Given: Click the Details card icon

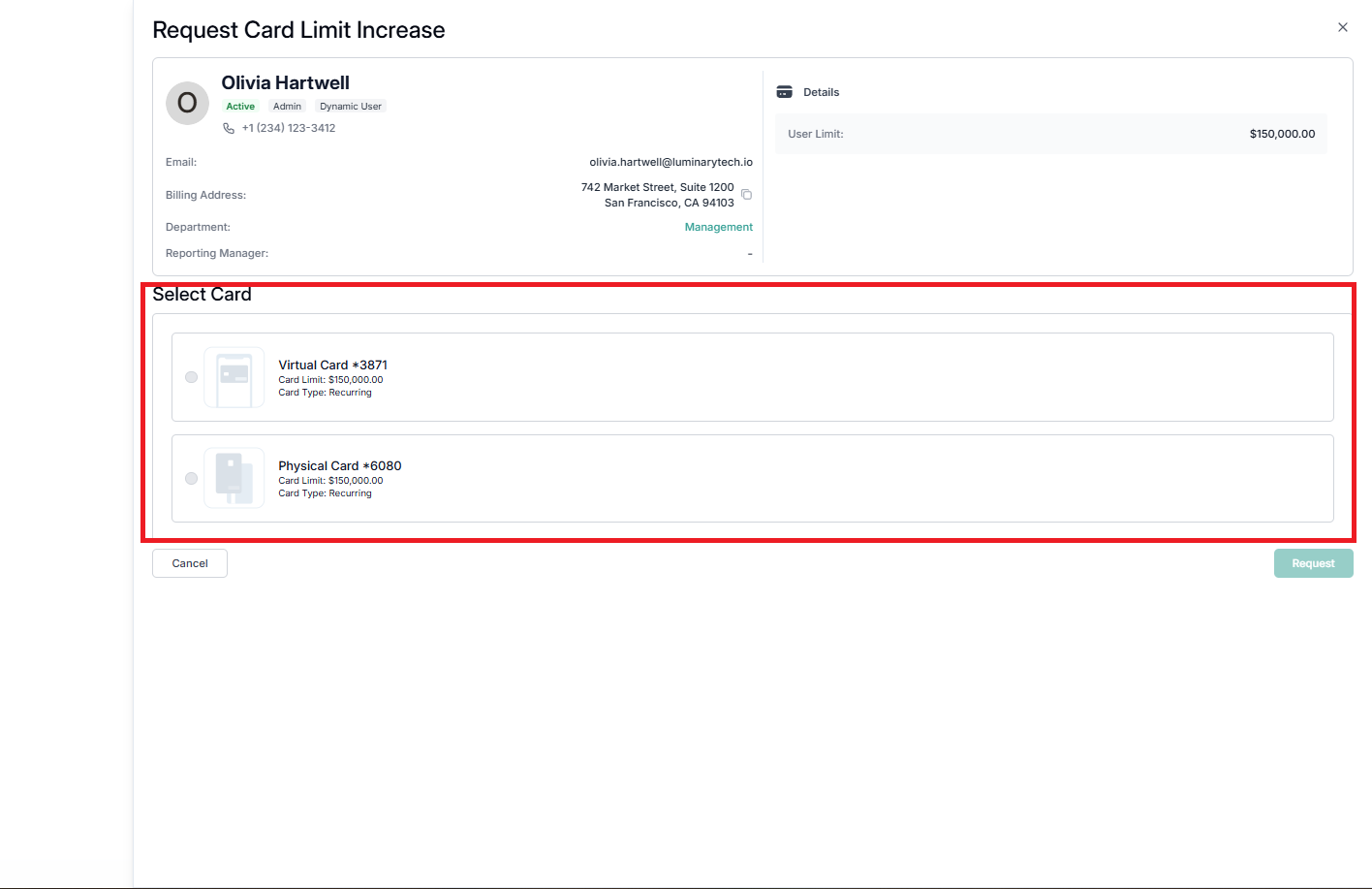Looking at the screenshot, I should pos(785,92).
